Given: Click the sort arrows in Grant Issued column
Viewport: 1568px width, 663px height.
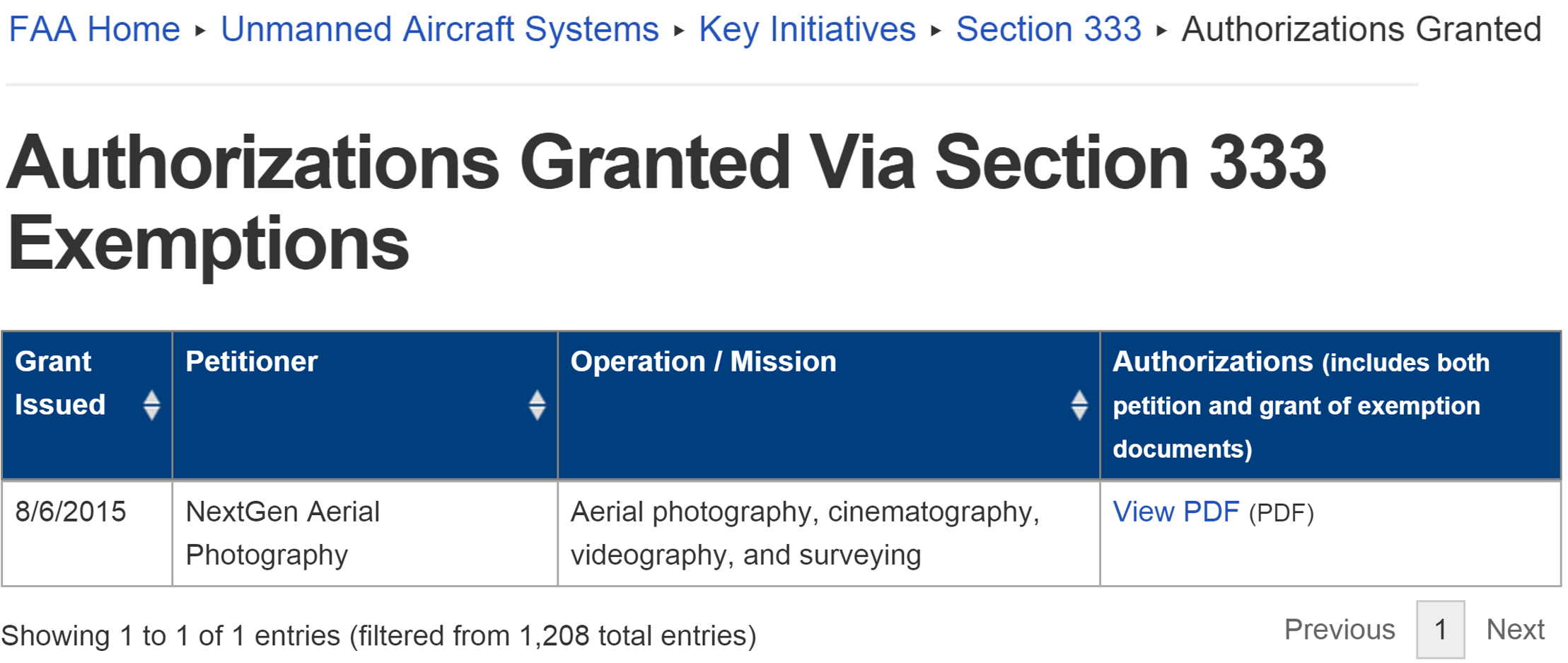Looking at the screenshot, I should [151, 405].
